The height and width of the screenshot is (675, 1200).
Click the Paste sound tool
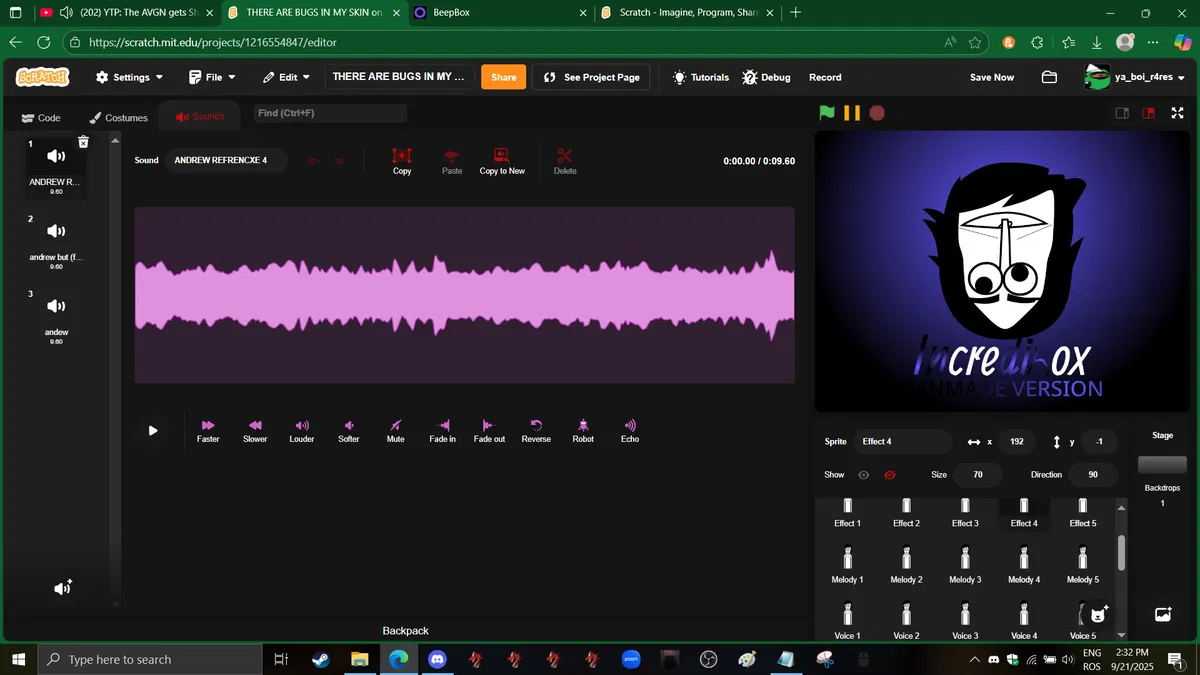(452, 161)
